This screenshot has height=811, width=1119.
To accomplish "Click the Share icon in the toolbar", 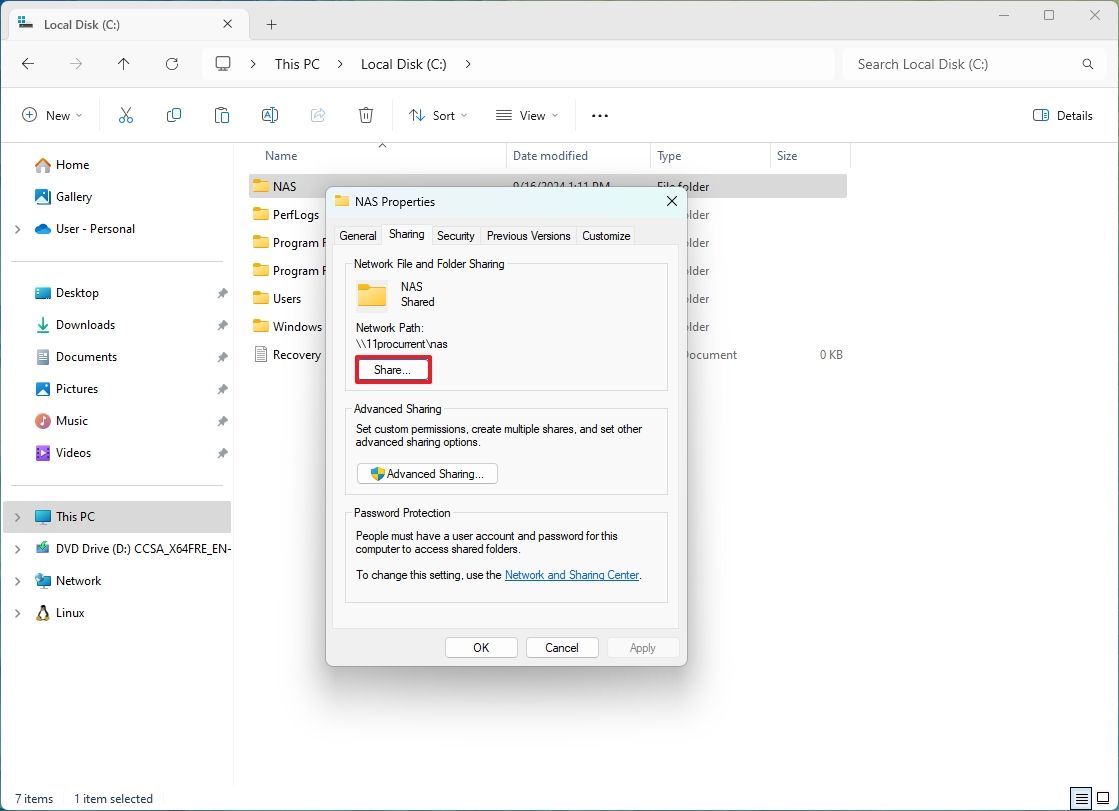I will [x=318, y=115].
